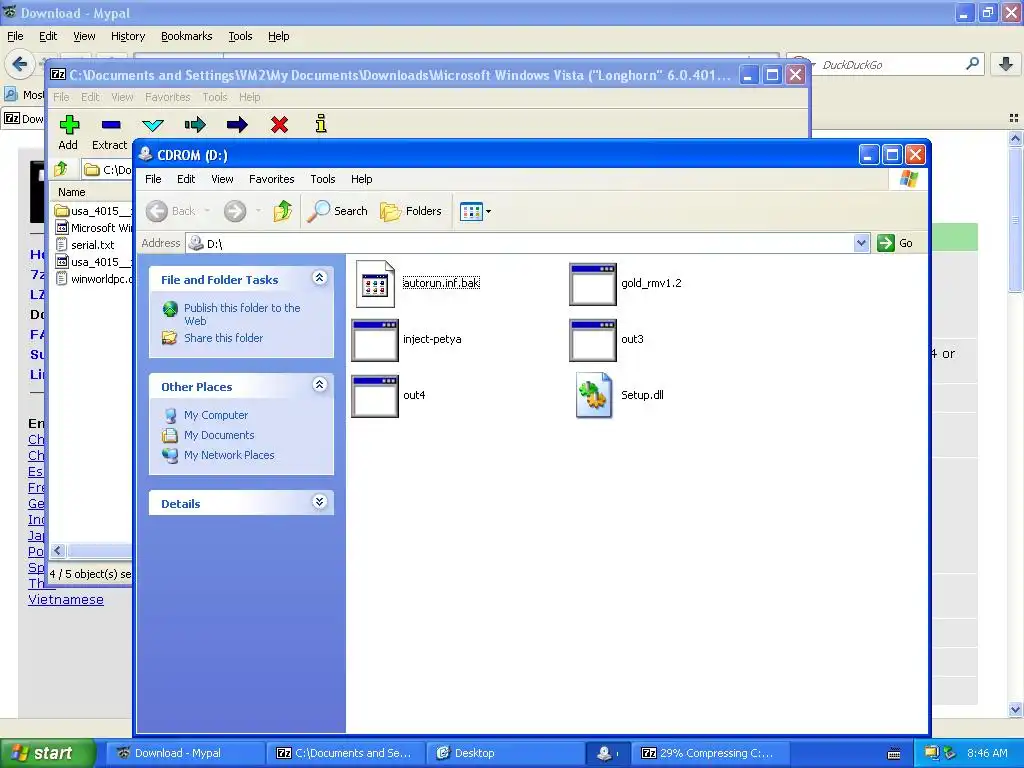Viewport: 1024px width, 768px height.
Task: Click the 7-Zip Info icon
Action: click(x=321, y=123)
